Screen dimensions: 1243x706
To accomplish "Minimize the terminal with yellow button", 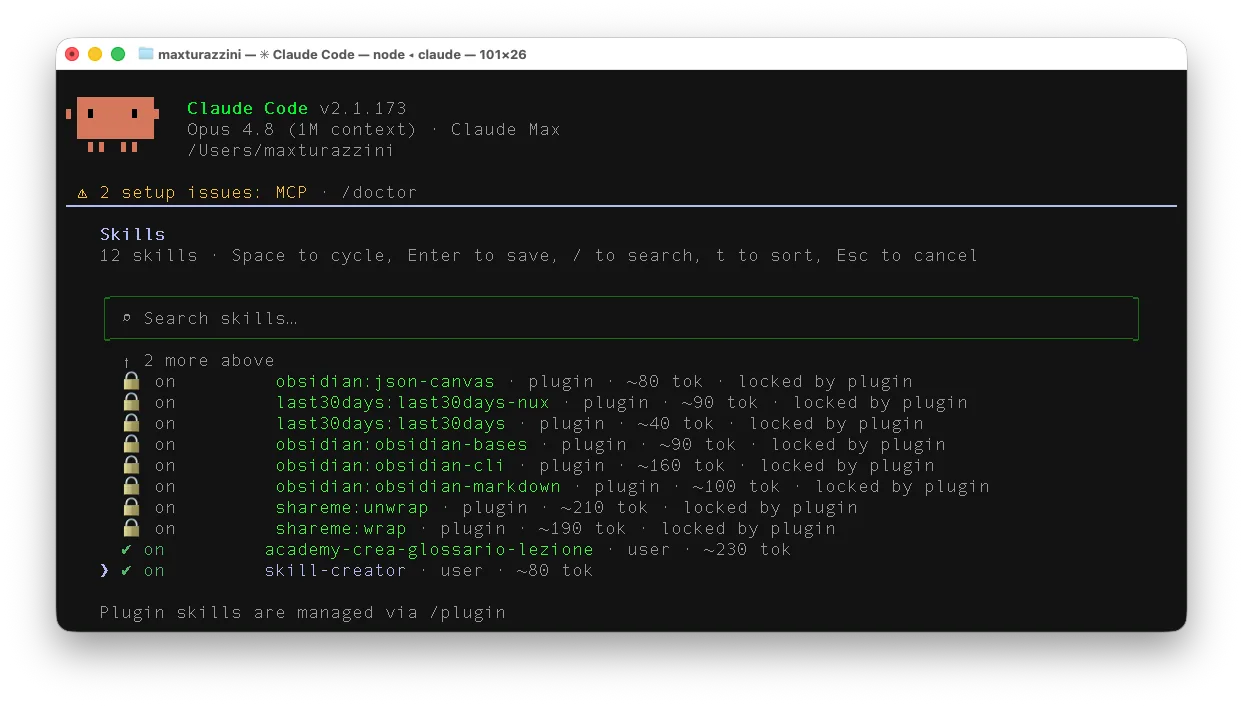I will point(95,54).
